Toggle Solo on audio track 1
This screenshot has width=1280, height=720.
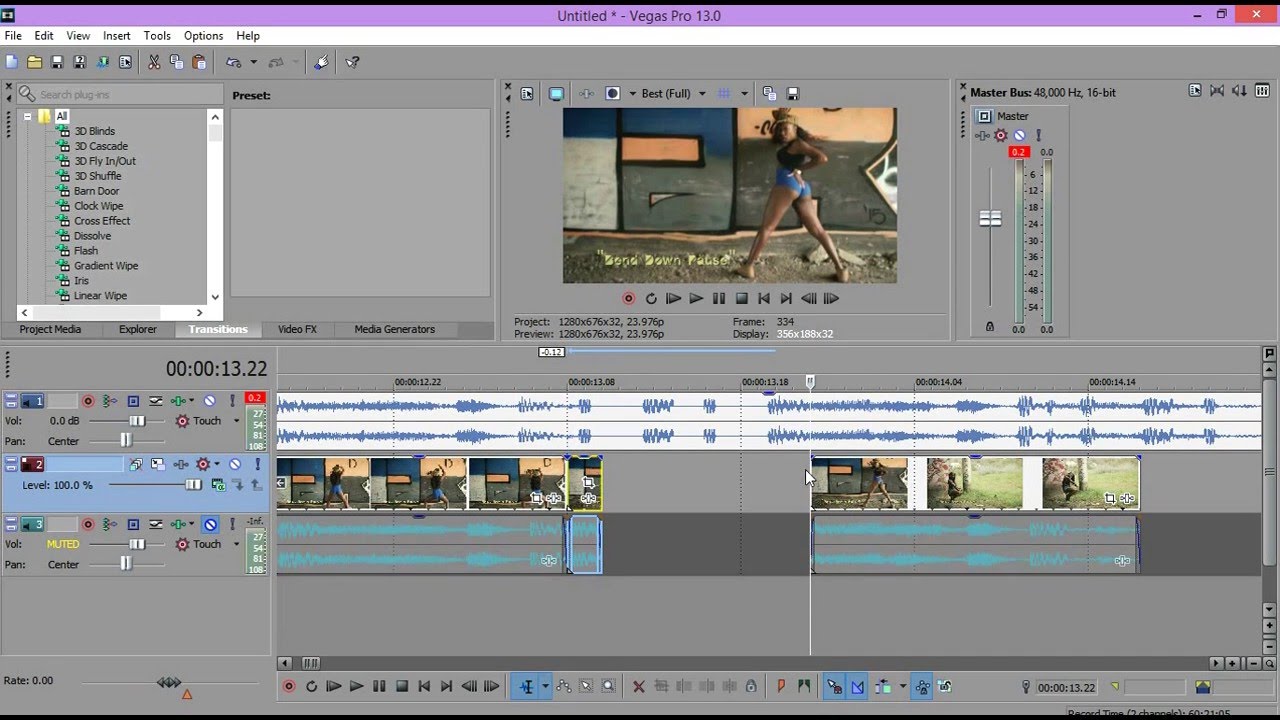231,401
